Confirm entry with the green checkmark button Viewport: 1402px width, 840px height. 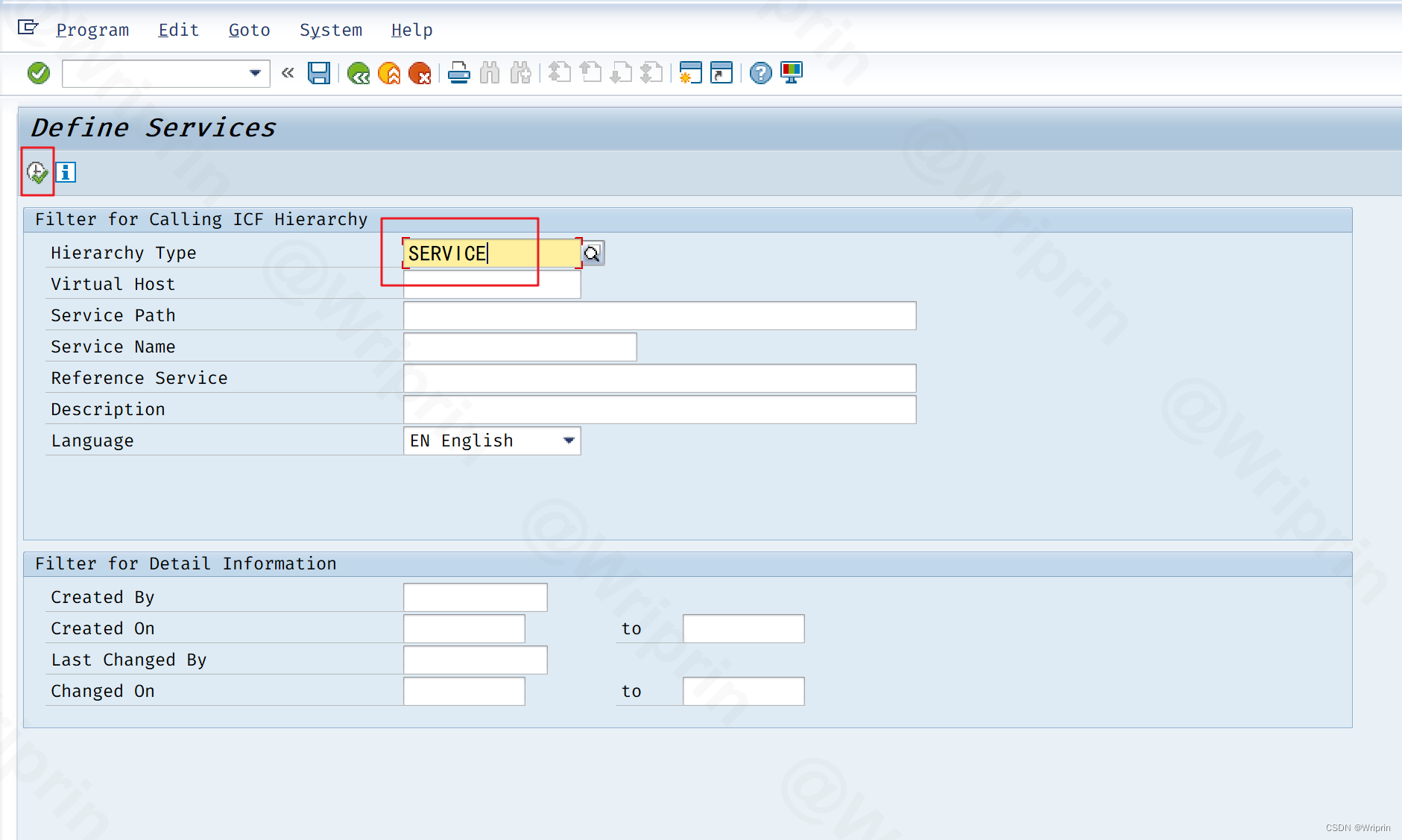37,72
